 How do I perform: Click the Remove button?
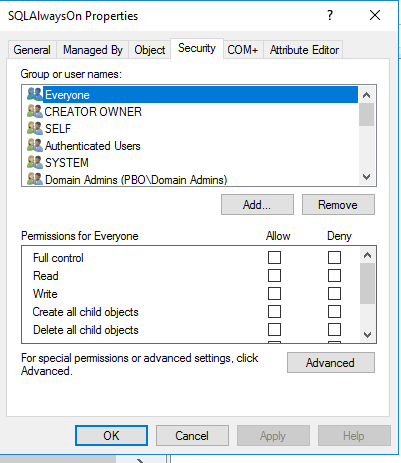pyautogui.click(x=338, y=205)
